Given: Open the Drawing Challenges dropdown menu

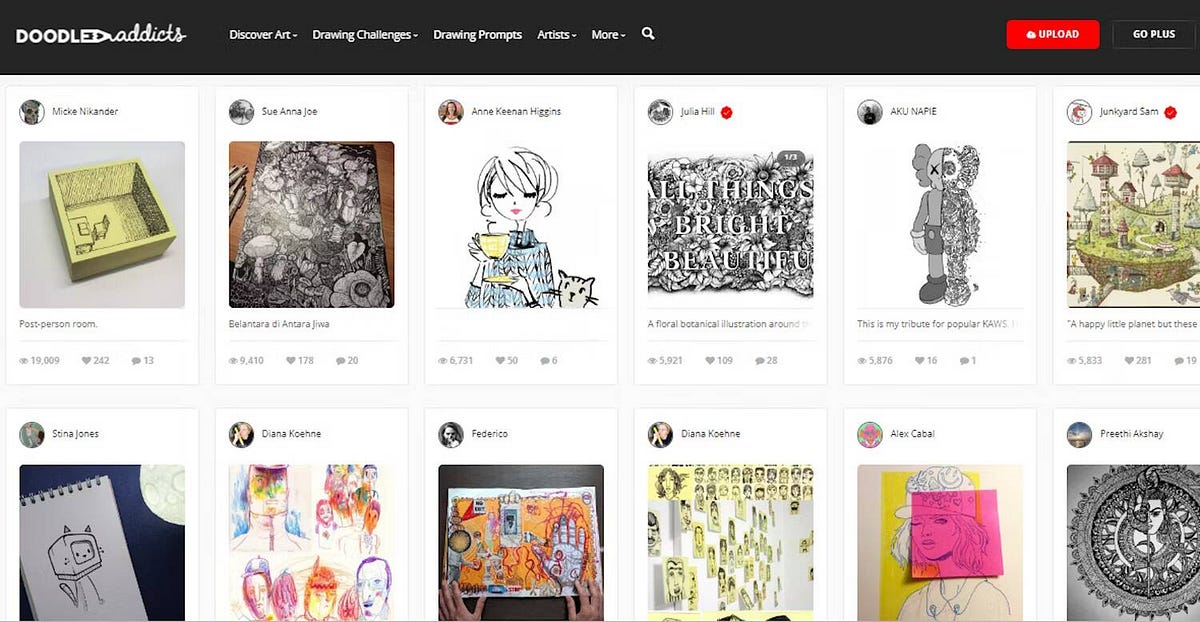Looking at the screenshot, I should point(365,34).
